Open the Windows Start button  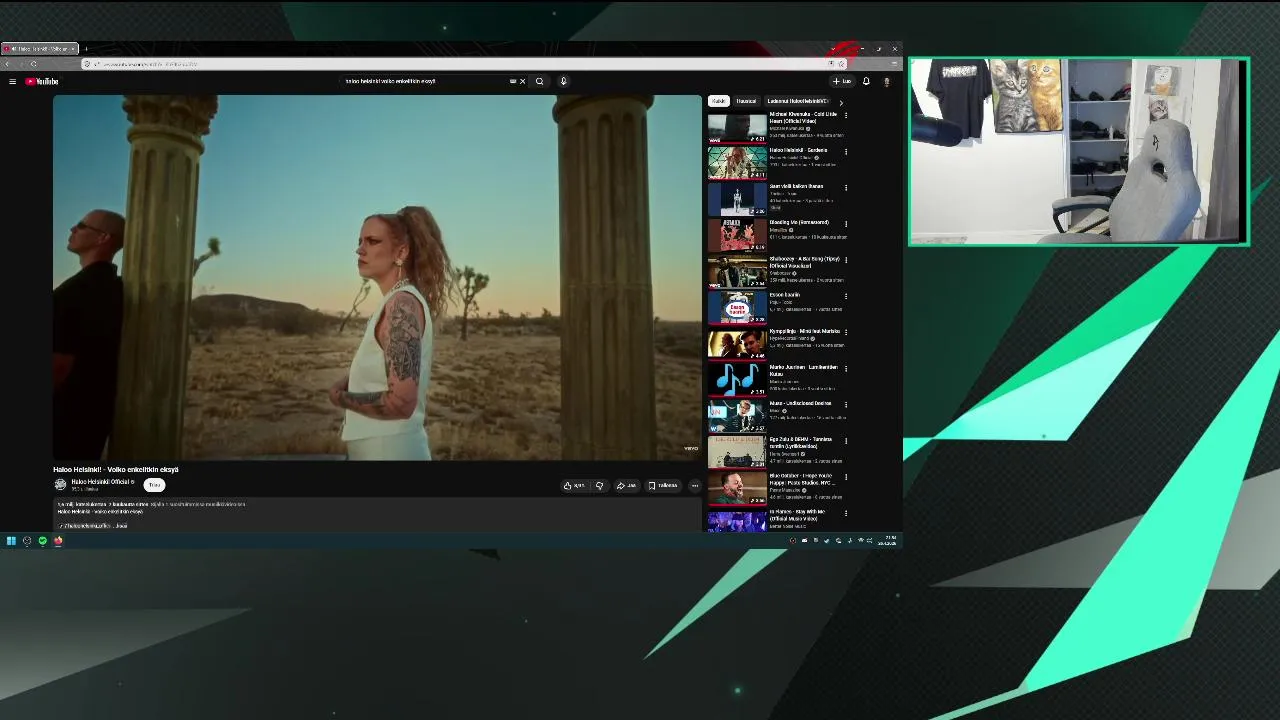11,541
